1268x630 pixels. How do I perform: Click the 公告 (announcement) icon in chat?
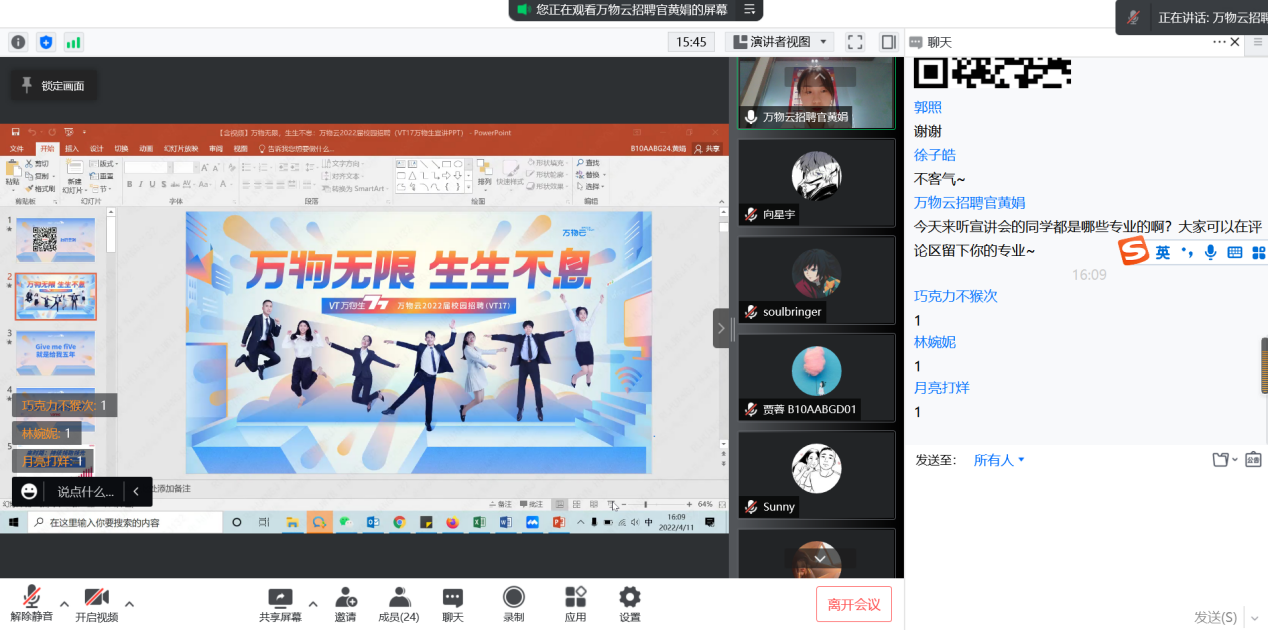coord(1253,459)
